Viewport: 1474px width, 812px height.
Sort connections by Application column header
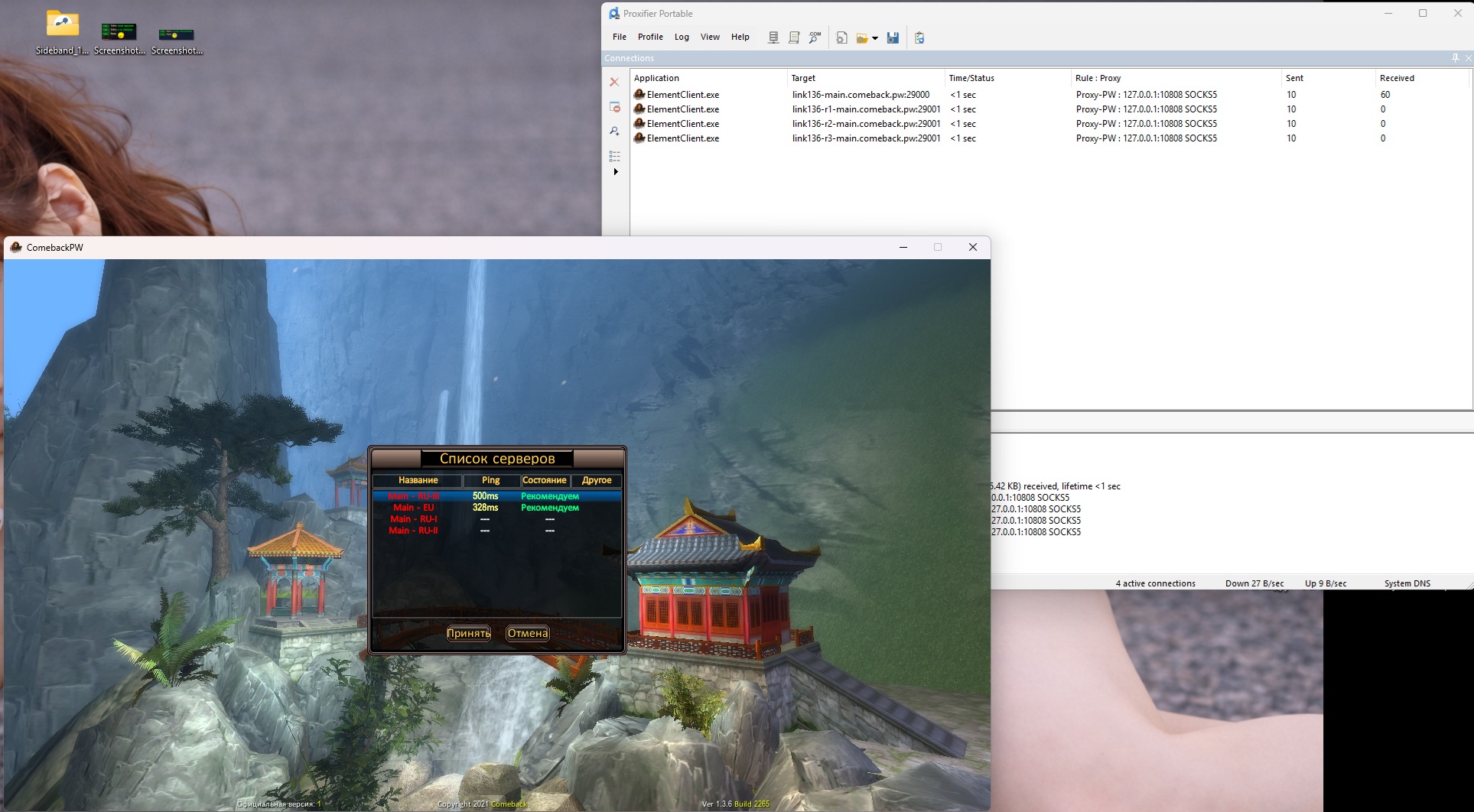pos(708,78)
